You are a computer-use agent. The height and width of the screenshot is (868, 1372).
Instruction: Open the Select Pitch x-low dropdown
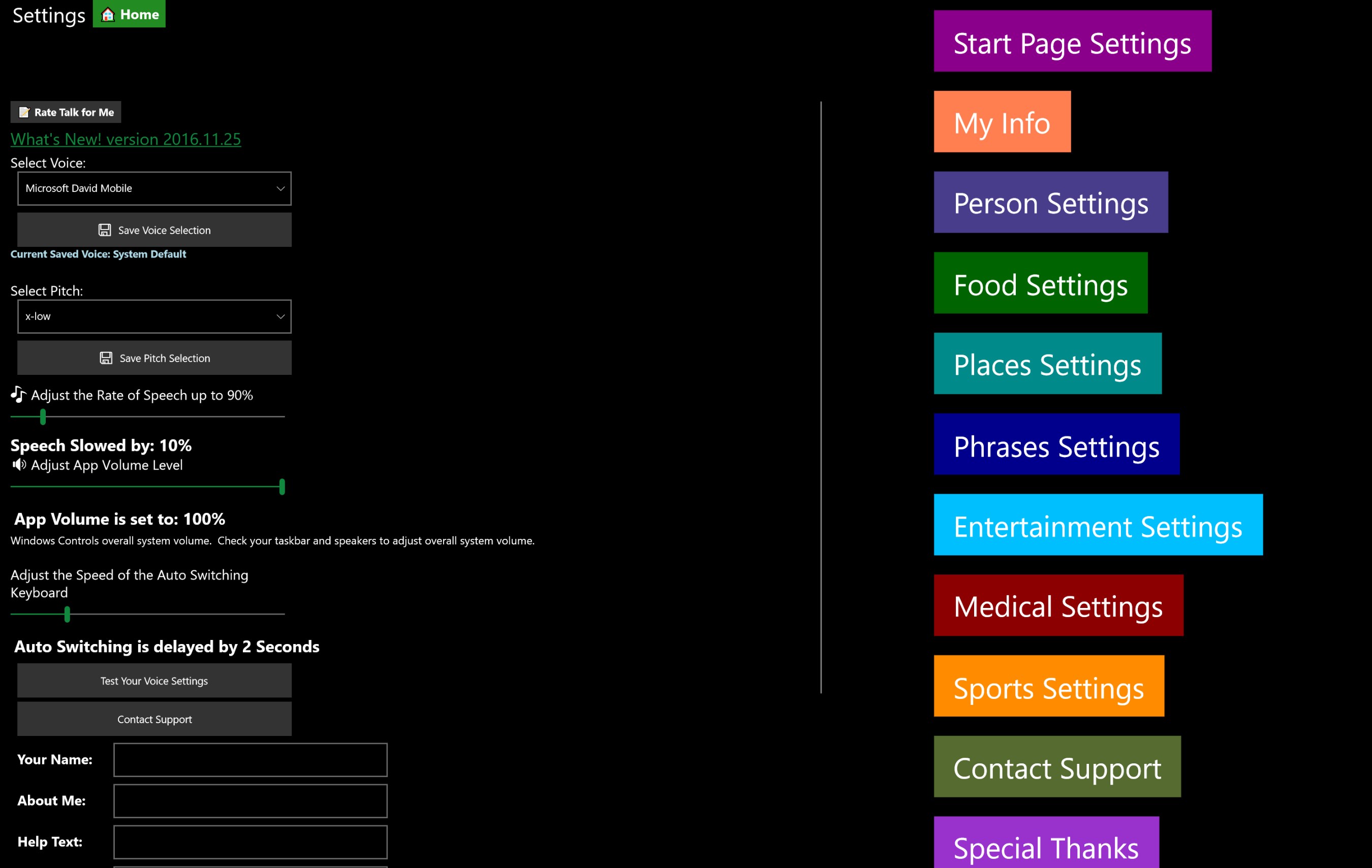[154, 316]
